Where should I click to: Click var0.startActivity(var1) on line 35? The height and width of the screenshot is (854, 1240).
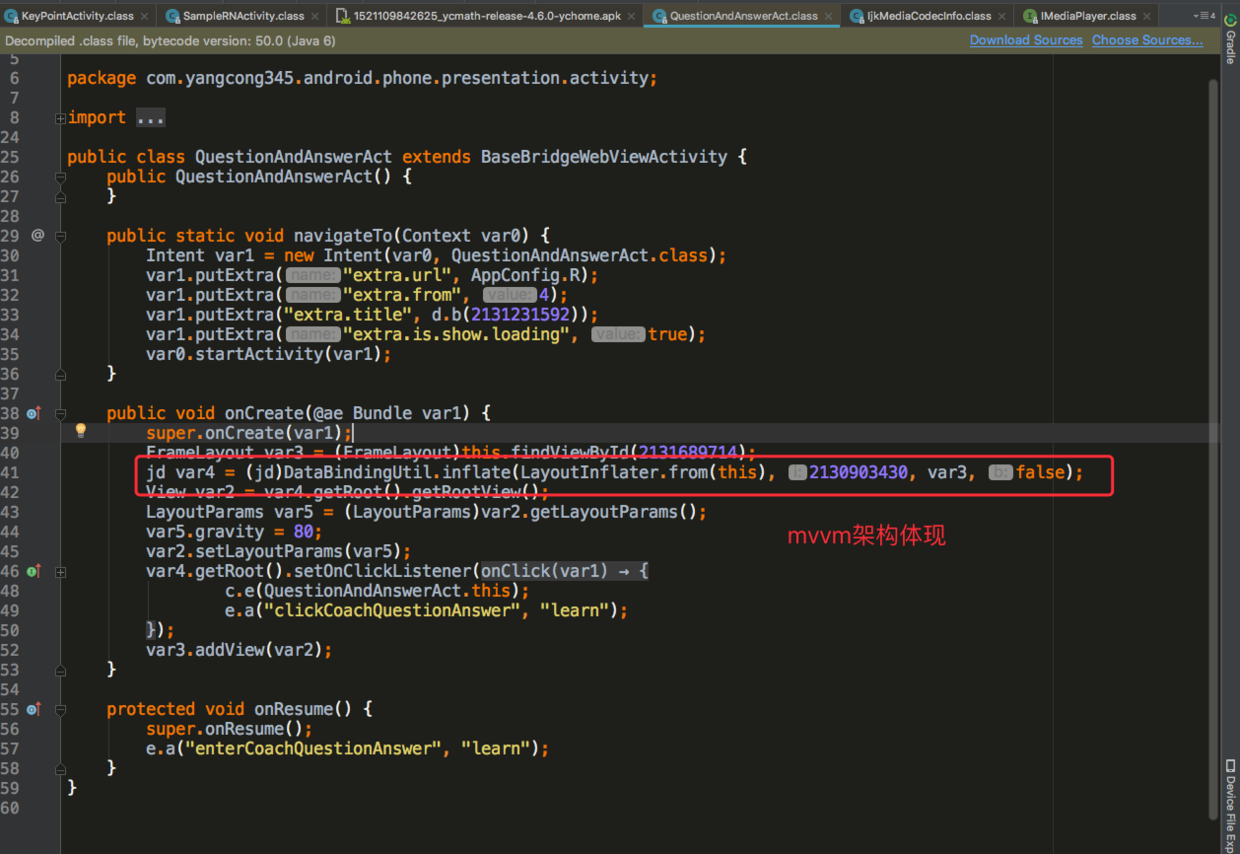click(269, 354)
